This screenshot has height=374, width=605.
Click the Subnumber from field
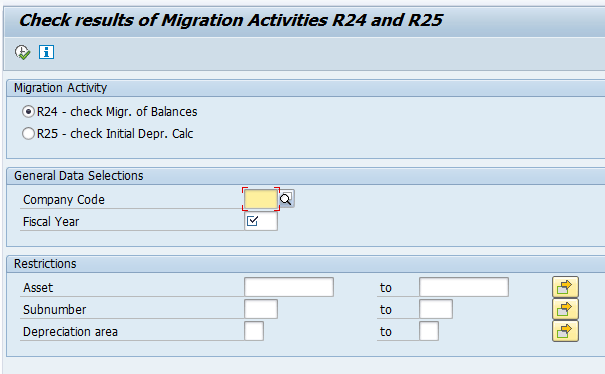tap(261, 309)
